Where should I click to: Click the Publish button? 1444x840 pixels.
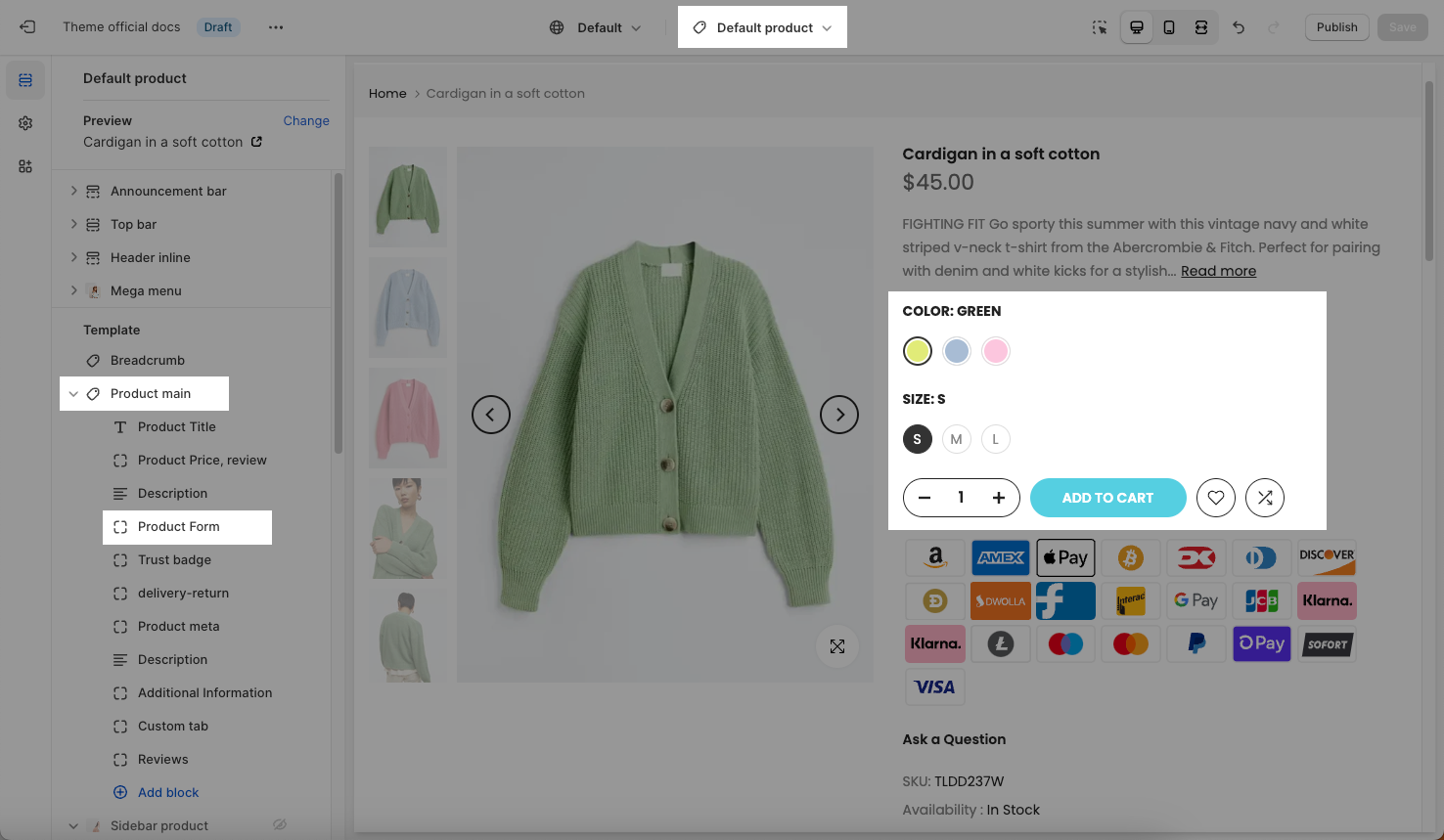point(1336,27)
